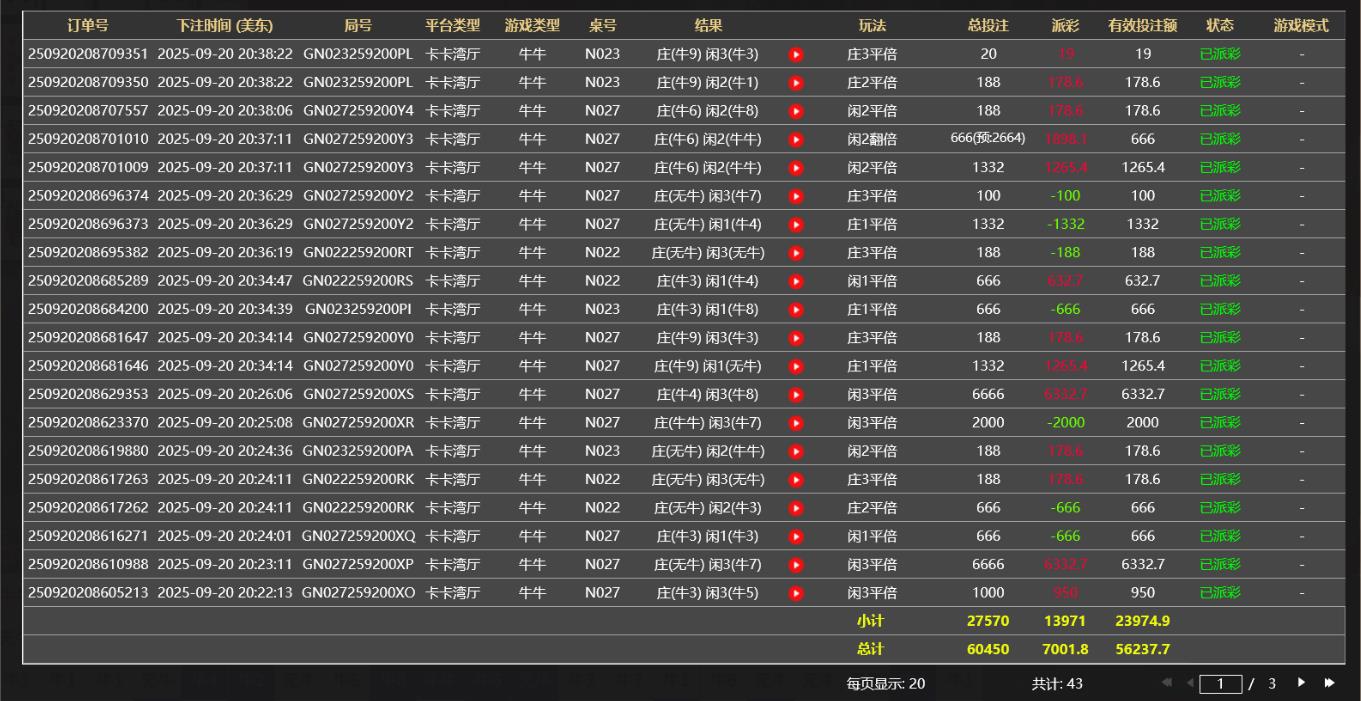Click the 订单号 column header
The width and height of the screenshot is (1361, 701).
pyautogui.click(x=88, y=26)
